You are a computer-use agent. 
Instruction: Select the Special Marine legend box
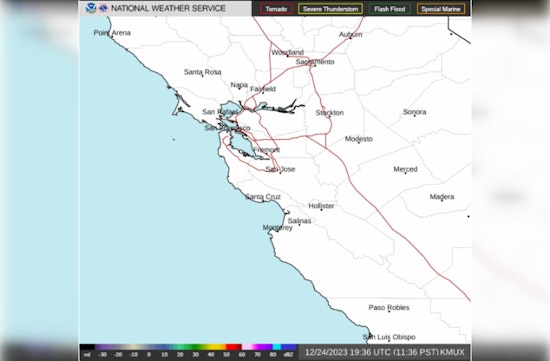coord(441,9)
